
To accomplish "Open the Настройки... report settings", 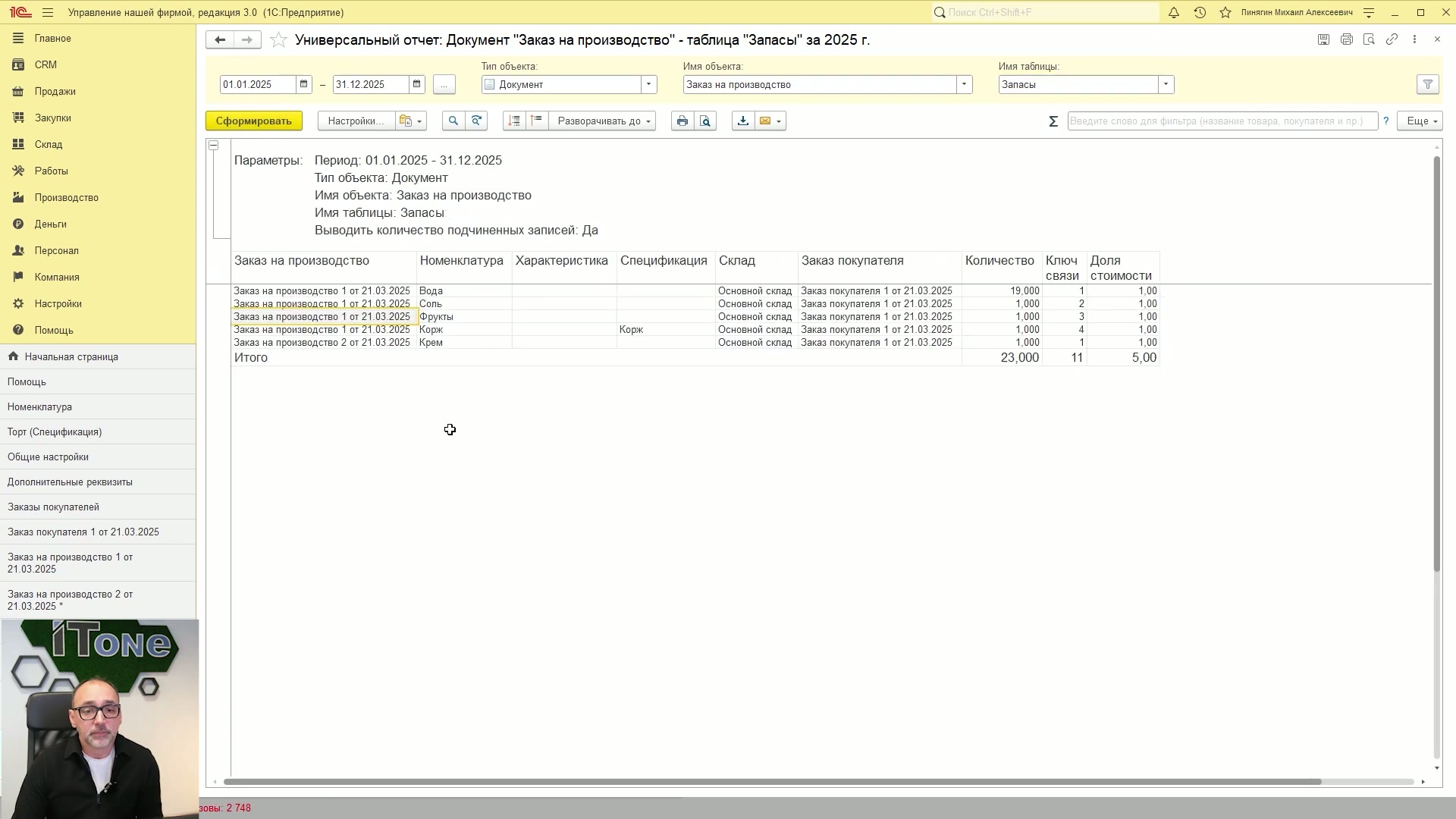I will [x=356, y=121].
